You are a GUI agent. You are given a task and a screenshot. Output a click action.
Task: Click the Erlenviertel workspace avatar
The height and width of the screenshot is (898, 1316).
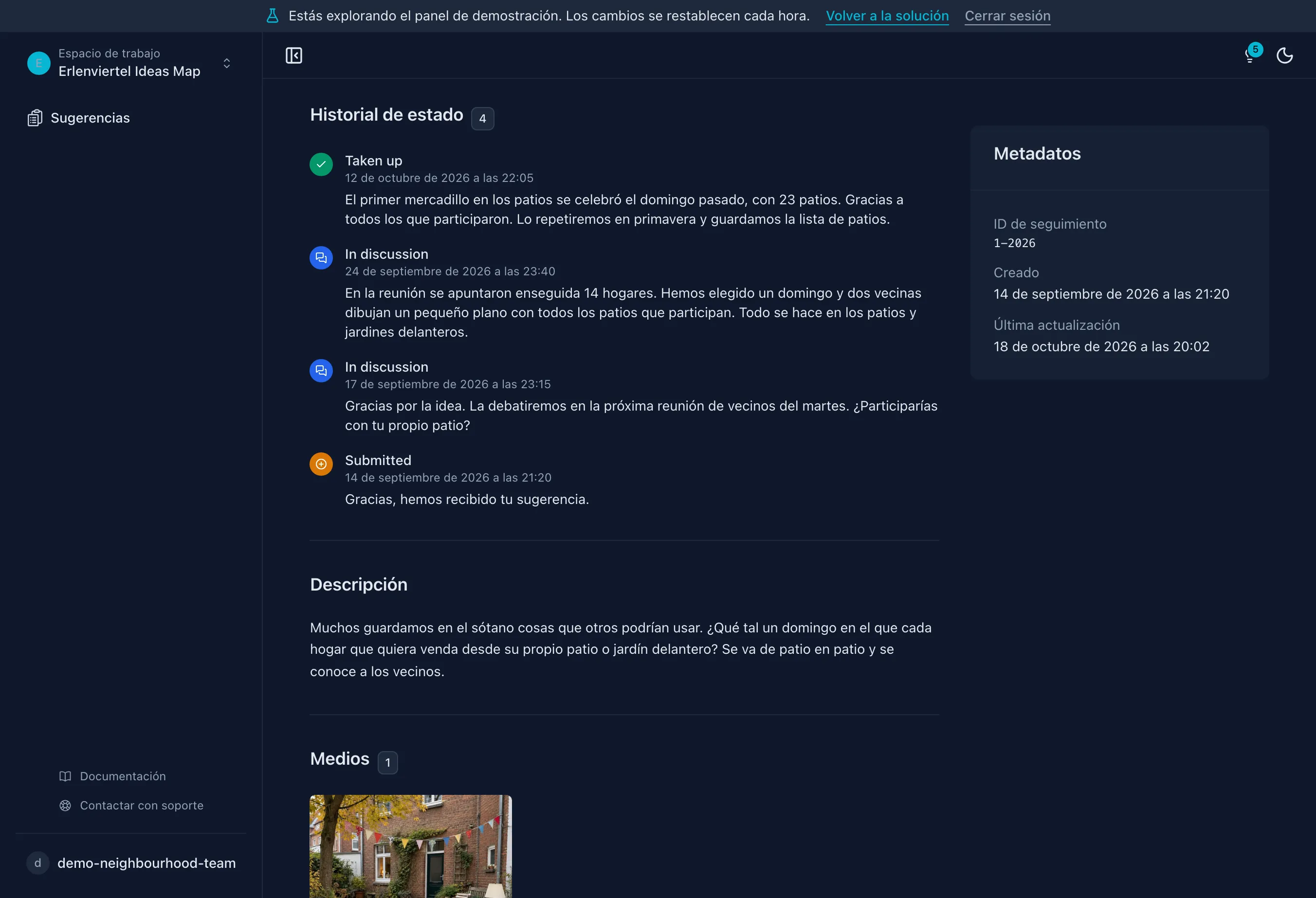click(x=38, y=63)
